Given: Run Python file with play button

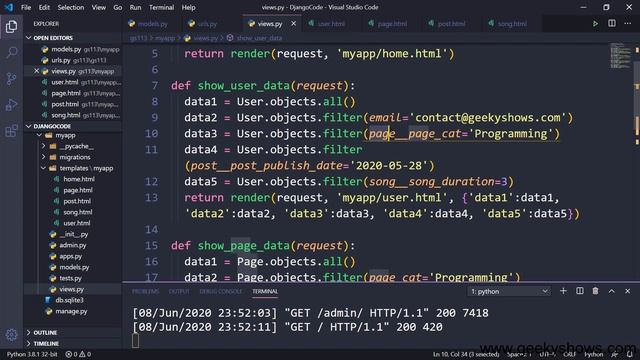Looking at the screenshot, I should click(x=595, y=24).
